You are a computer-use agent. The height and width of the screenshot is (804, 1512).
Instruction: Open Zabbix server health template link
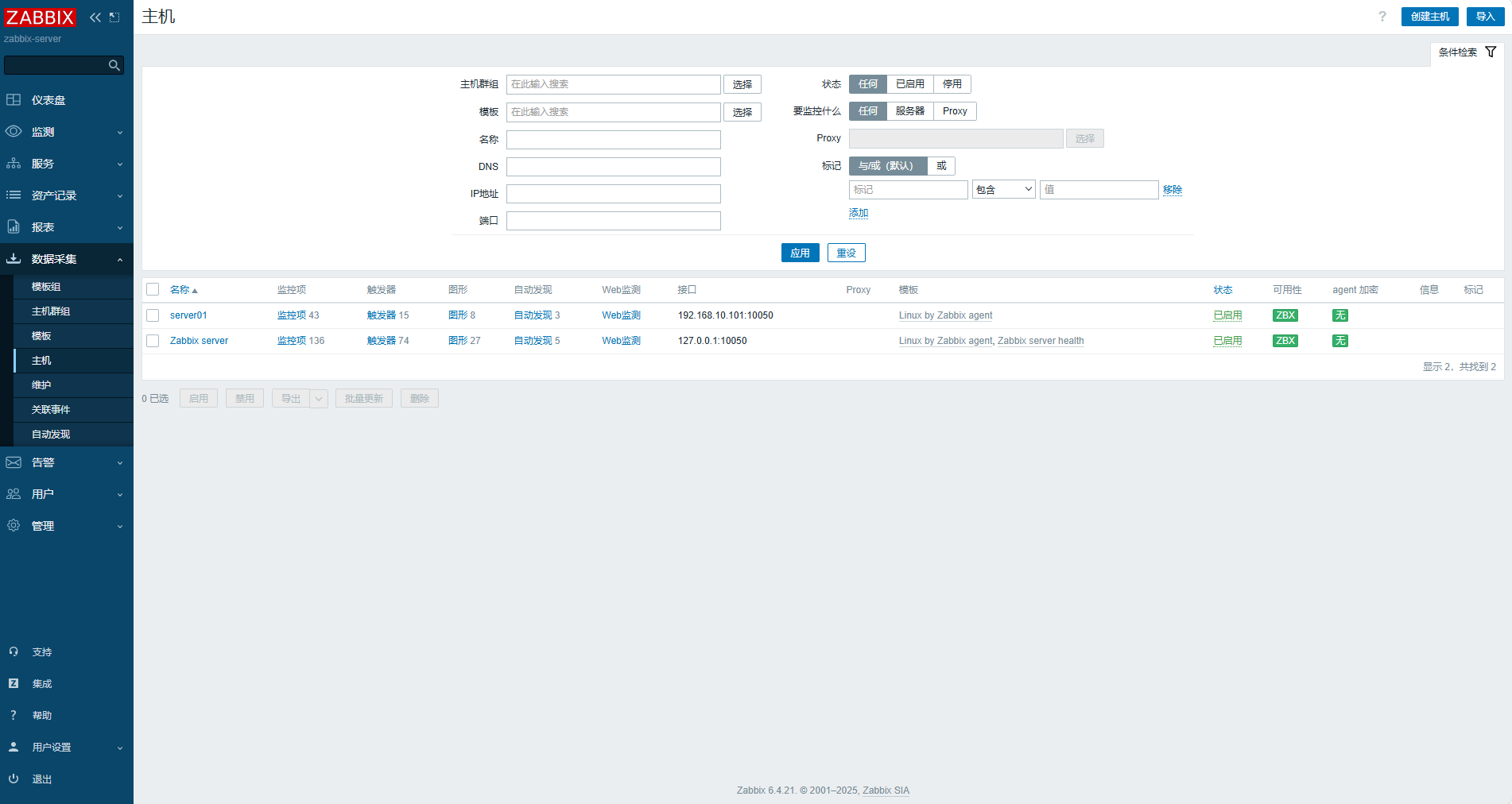(1041, 341)
